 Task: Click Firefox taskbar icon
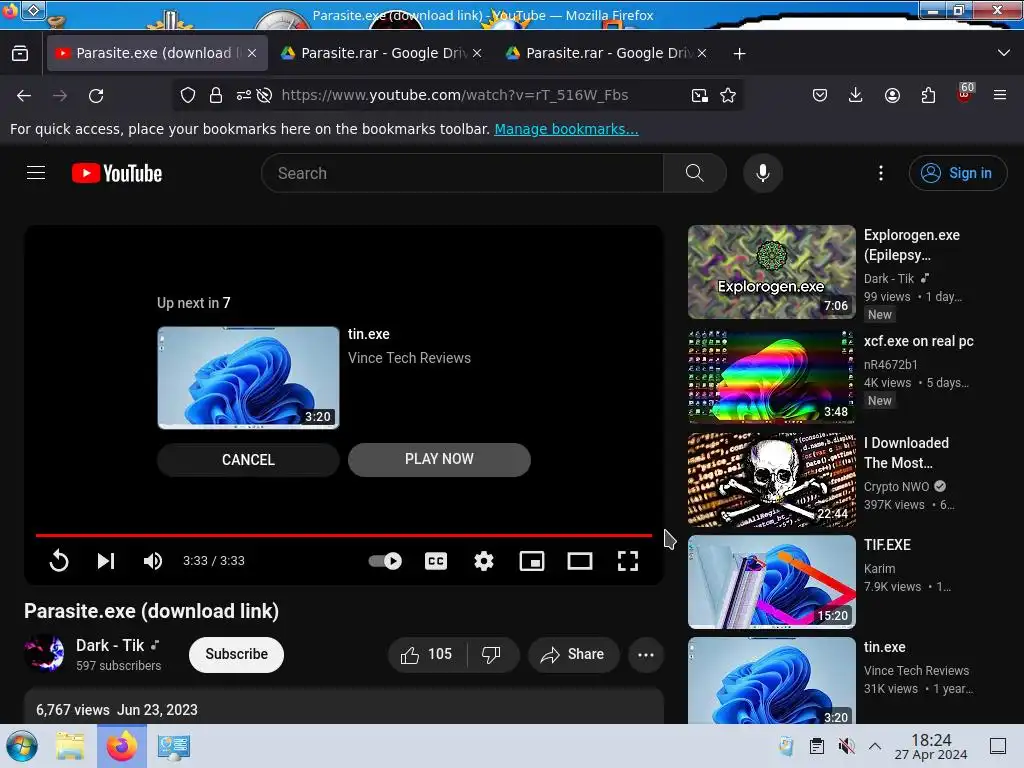(121, 746)
